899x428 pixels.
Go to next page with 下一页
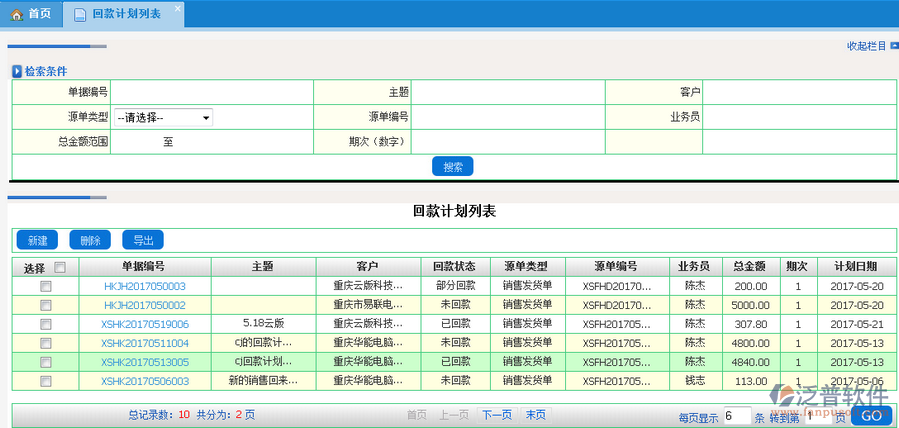pyautogui.click(x=496, y=415)
